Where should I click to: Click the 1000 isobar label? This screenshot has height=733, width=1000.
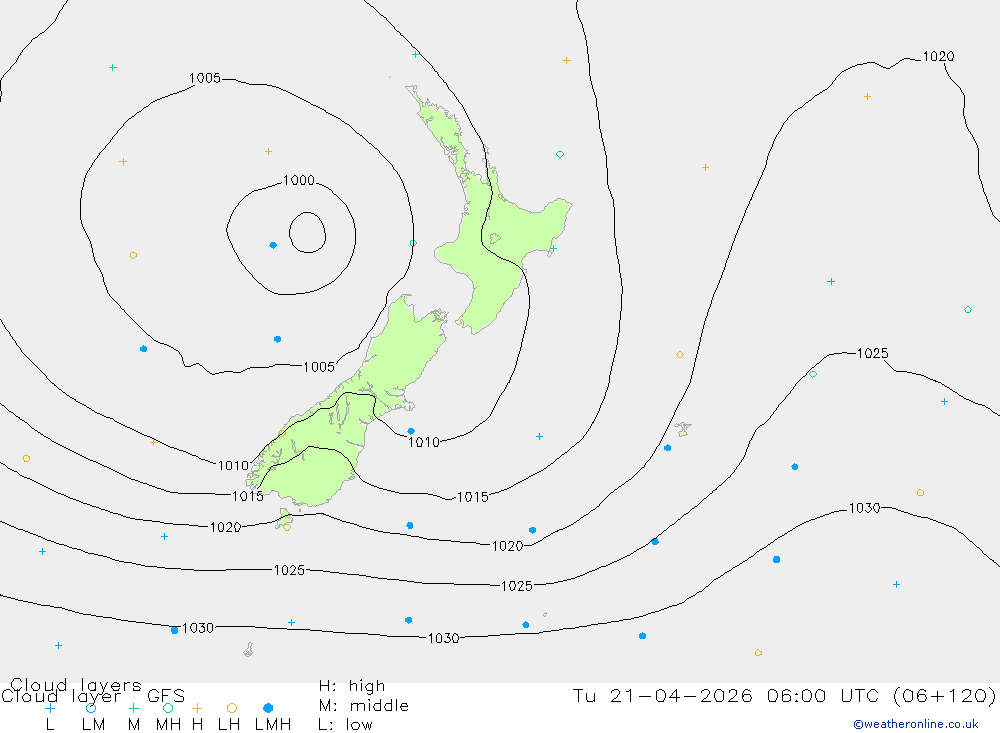298,181
